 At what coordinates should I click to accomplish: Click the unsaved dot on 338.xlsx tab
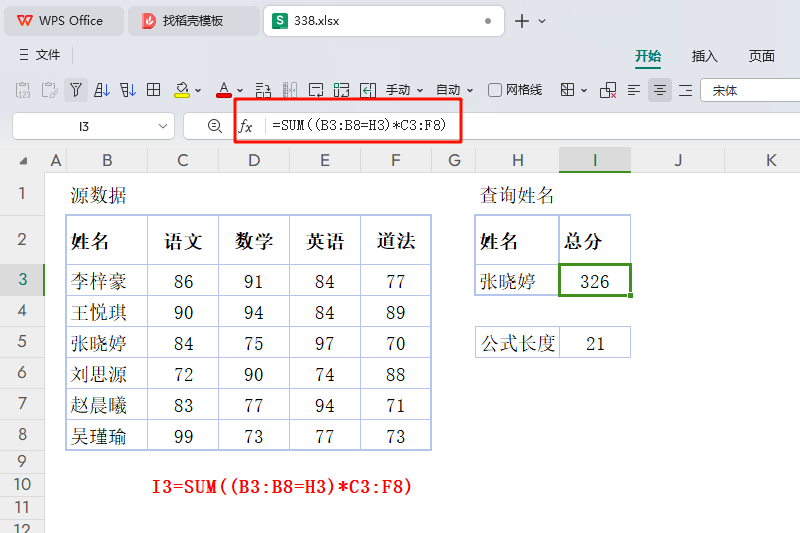(x=488, y=21)
